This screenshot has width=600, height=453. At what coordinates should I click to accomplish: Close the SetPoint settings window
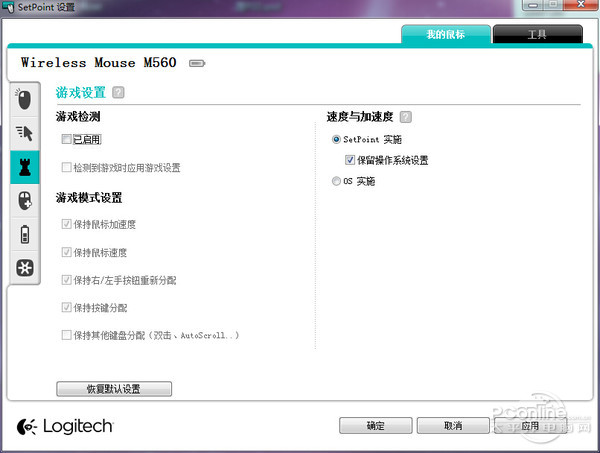pyautogui.click(x=580, y=5)
